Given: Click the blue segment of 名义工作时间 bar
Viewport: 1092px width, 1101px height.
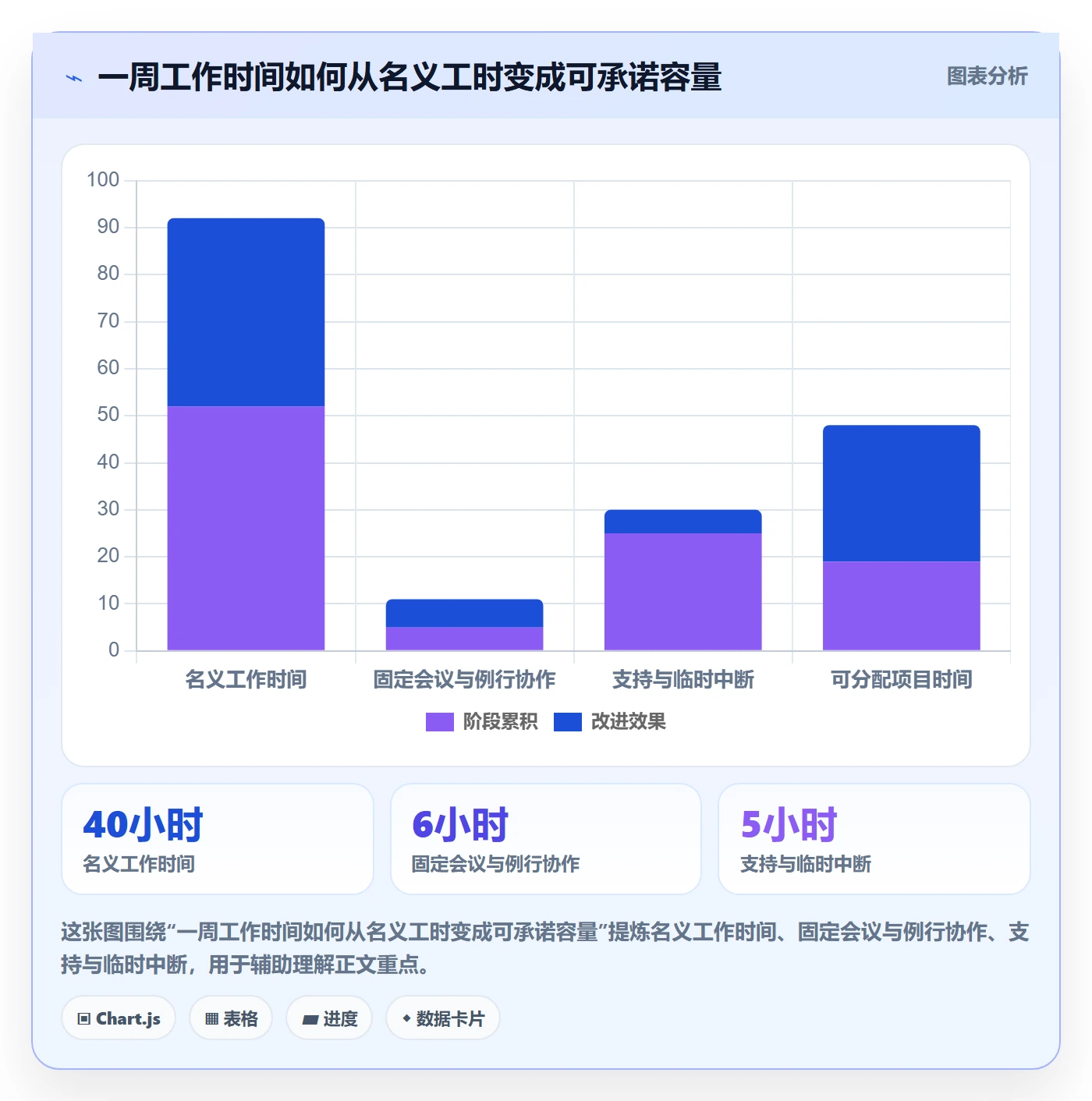Looking at the screenshot, I should [x=246, y=312].
